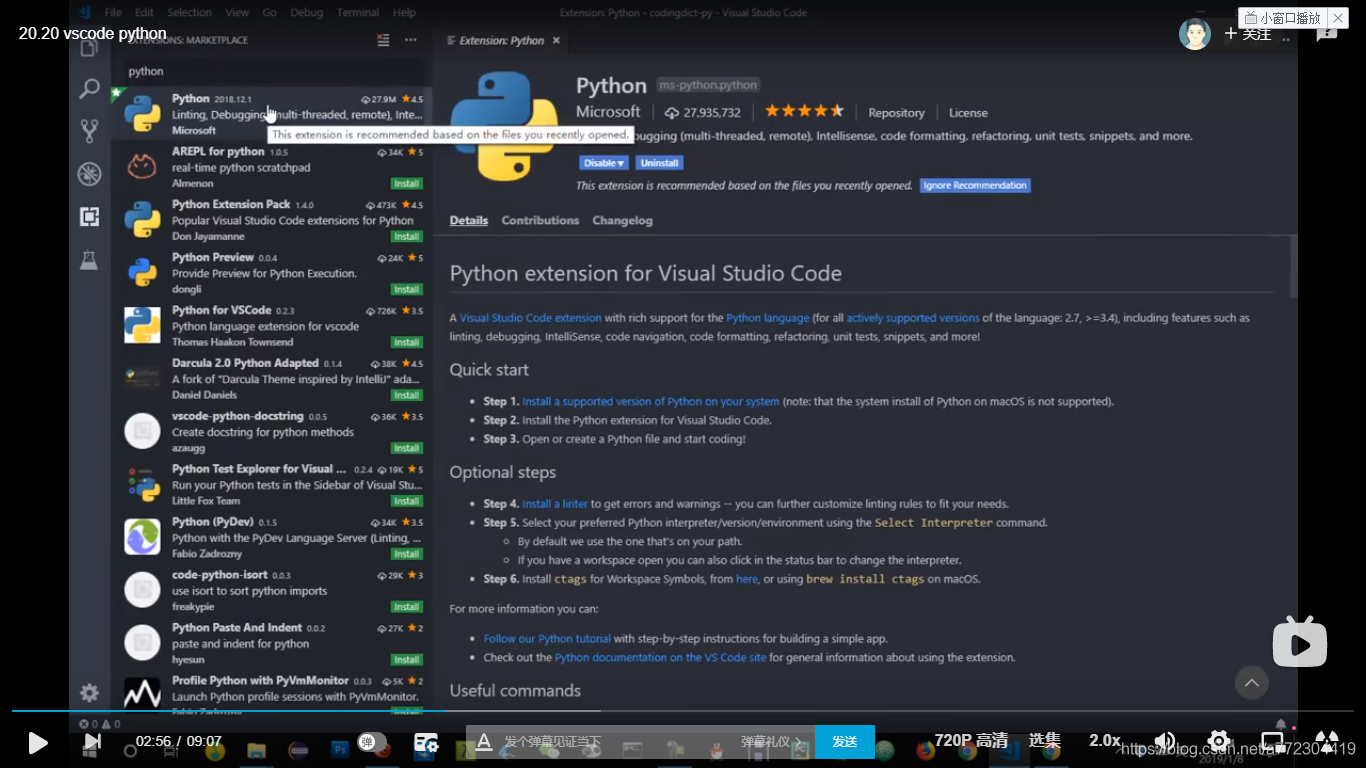Play the video with the play button
Viewport: 1366px width, 768px height.
[37, 742]
